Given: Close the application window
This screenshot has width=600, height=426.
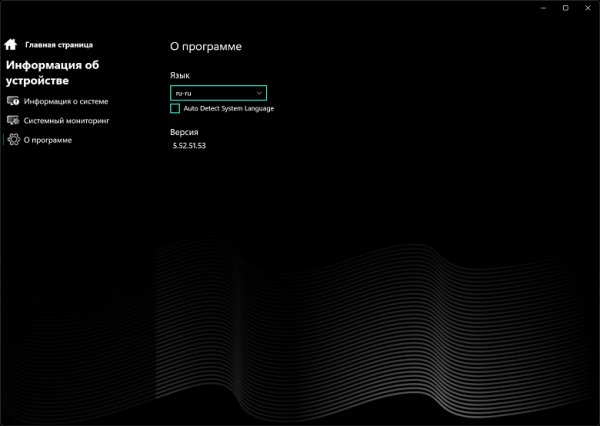Looking at the screenshot, I should click(588, 8).
